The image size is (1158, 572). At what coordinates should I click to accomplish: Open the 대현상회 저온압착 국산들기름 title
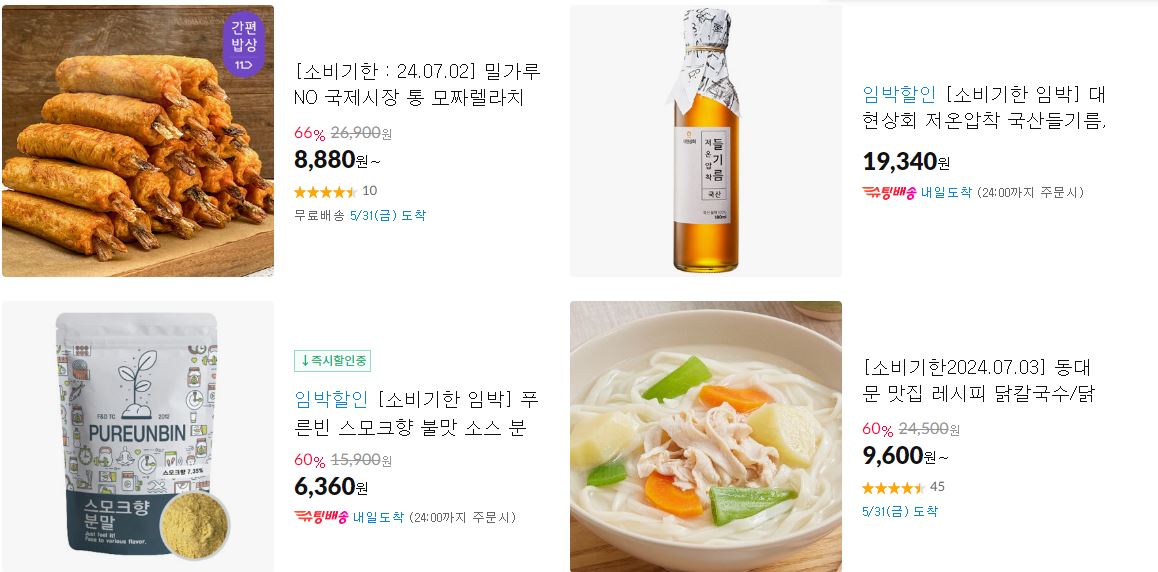point(984,107)
